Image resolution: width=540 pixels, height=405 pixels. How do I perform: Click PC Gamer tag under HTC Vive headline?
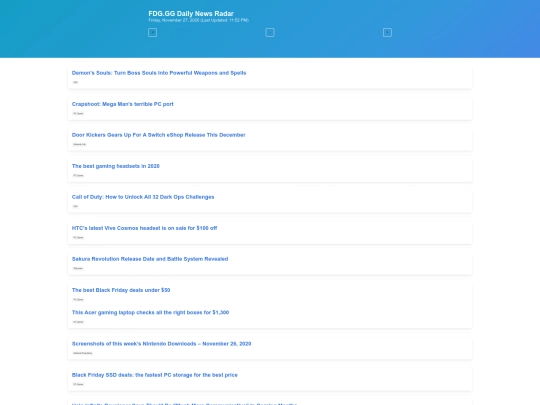pyautogui.click(x=78, y=237)
